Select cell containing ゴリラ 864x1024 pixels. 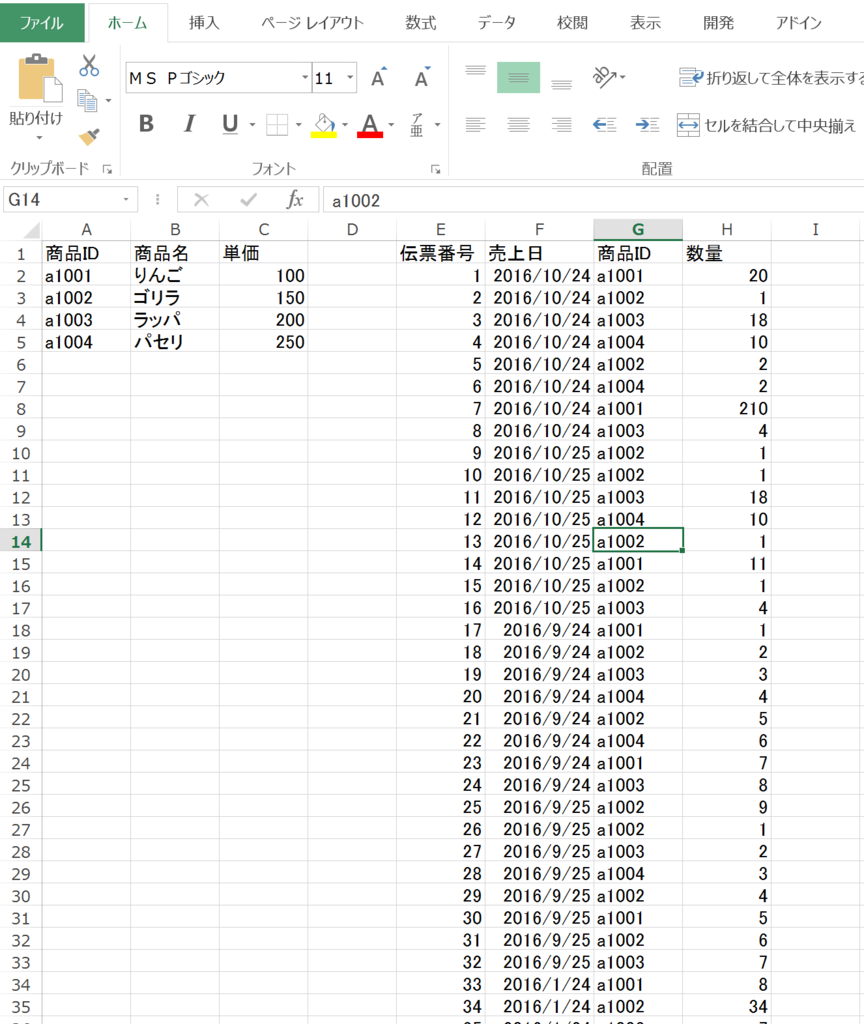pos(174,298)
